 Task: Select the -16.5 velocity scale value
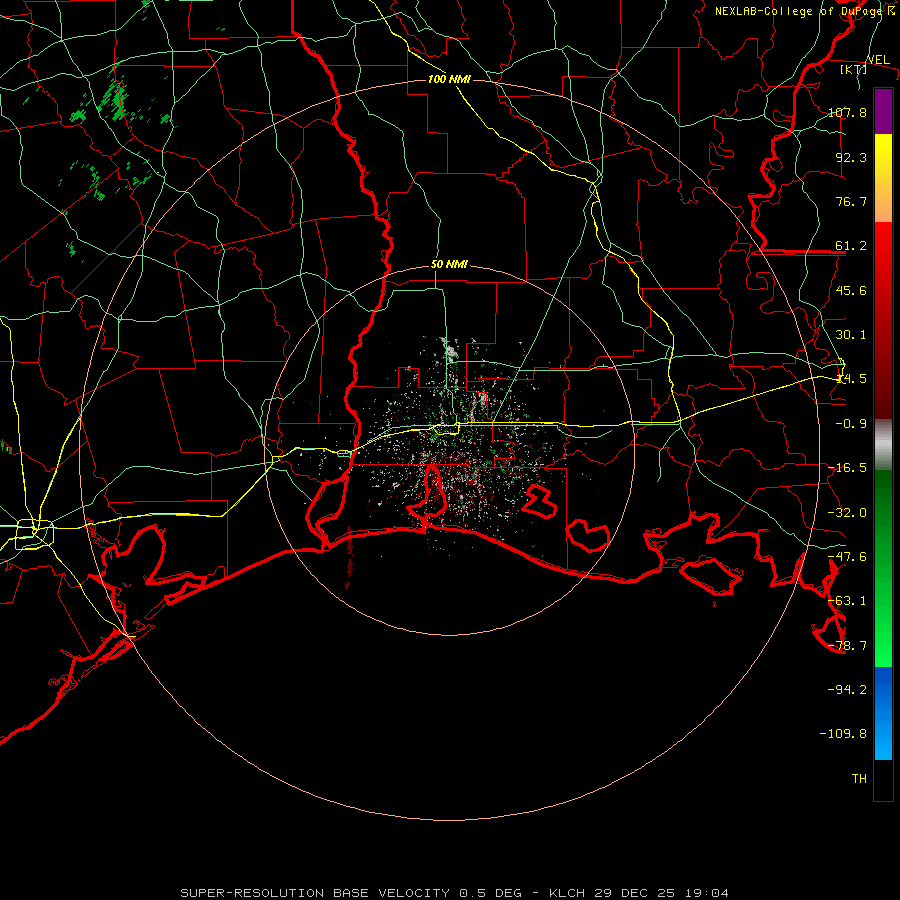[847, 467]
